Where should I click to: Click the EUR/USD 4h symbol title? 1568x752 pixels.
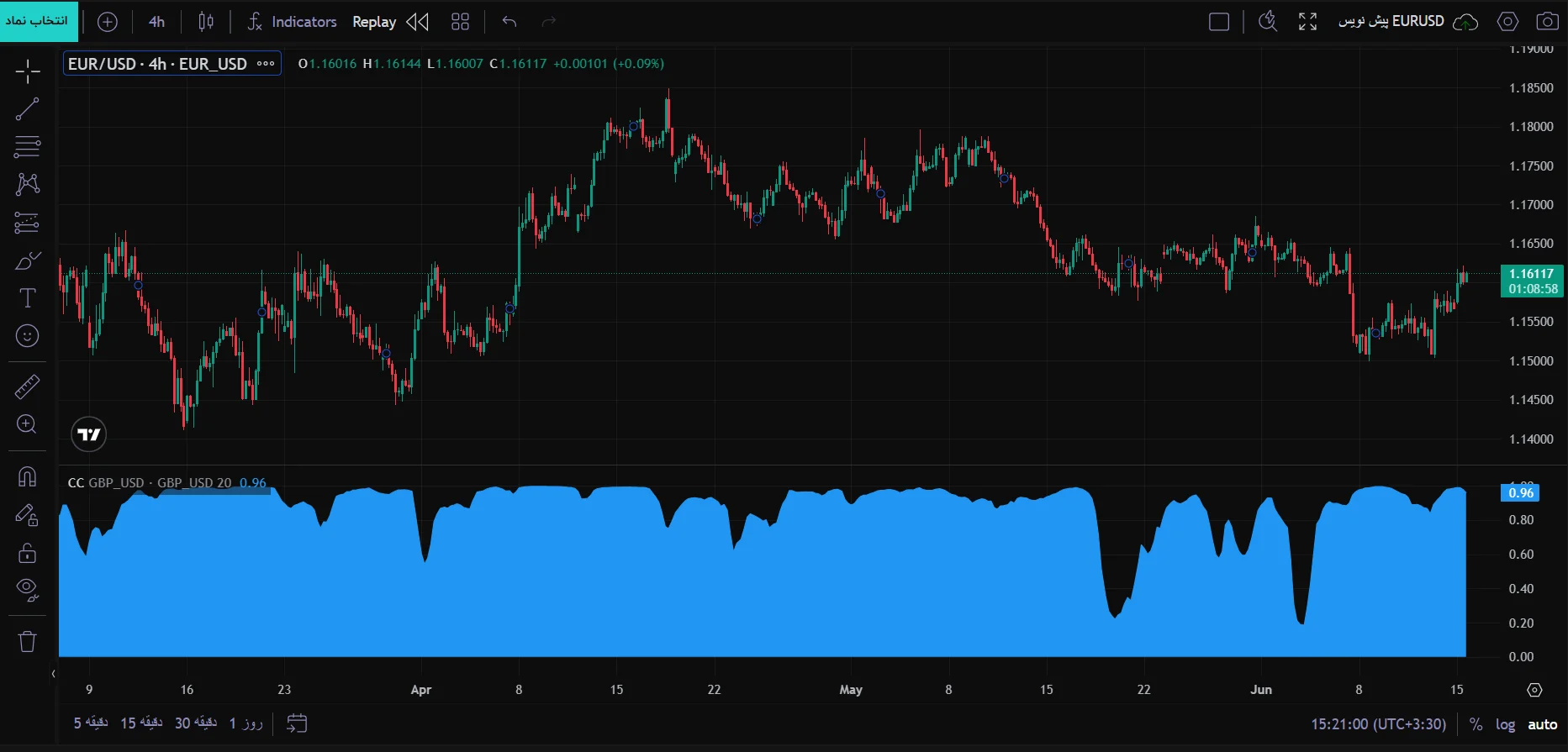click(x=157, y=64)
